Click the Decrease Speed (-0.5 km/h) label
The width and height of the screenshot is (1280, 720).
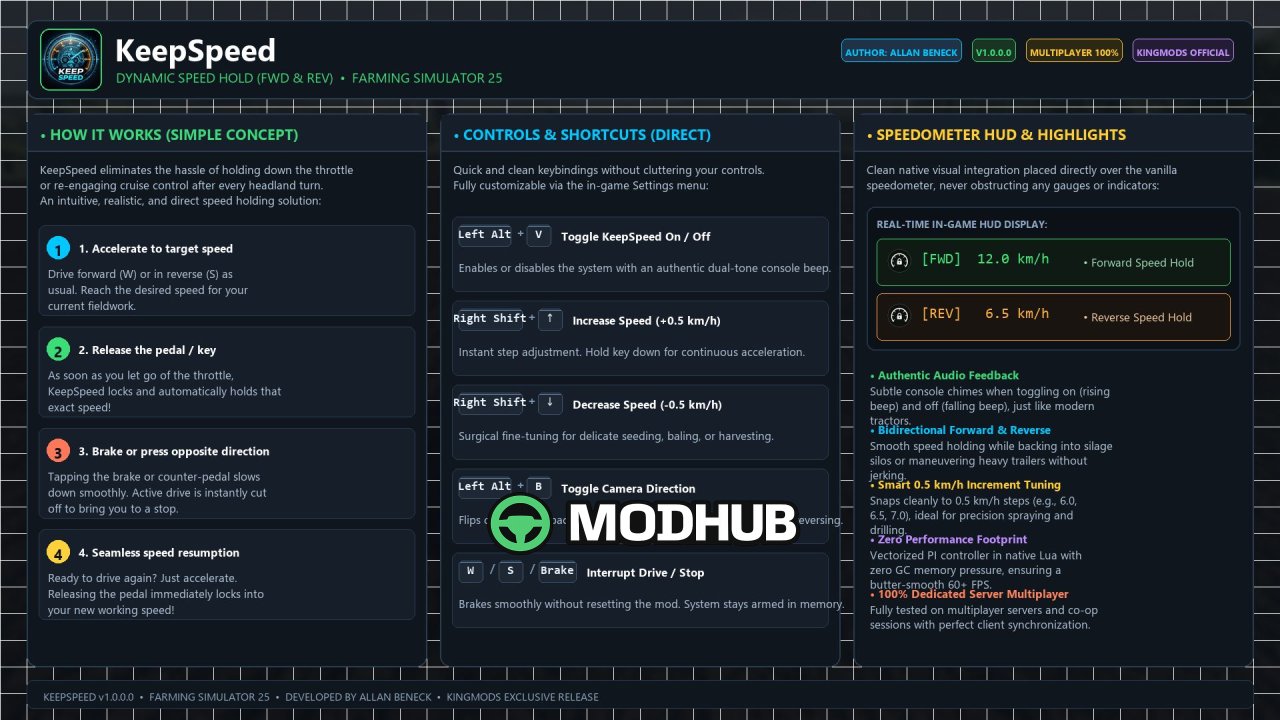tap(647, 405)
